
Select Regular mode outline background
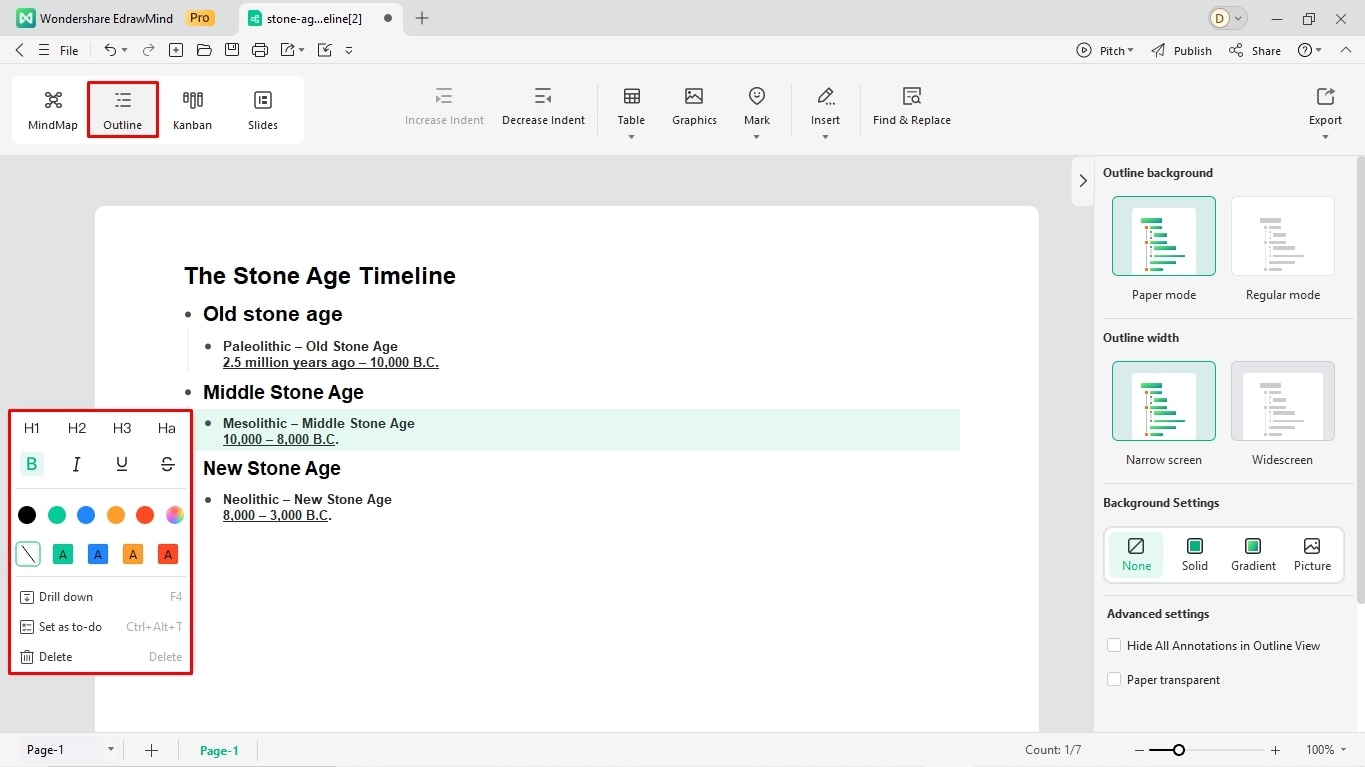[x=1283, y=236]
